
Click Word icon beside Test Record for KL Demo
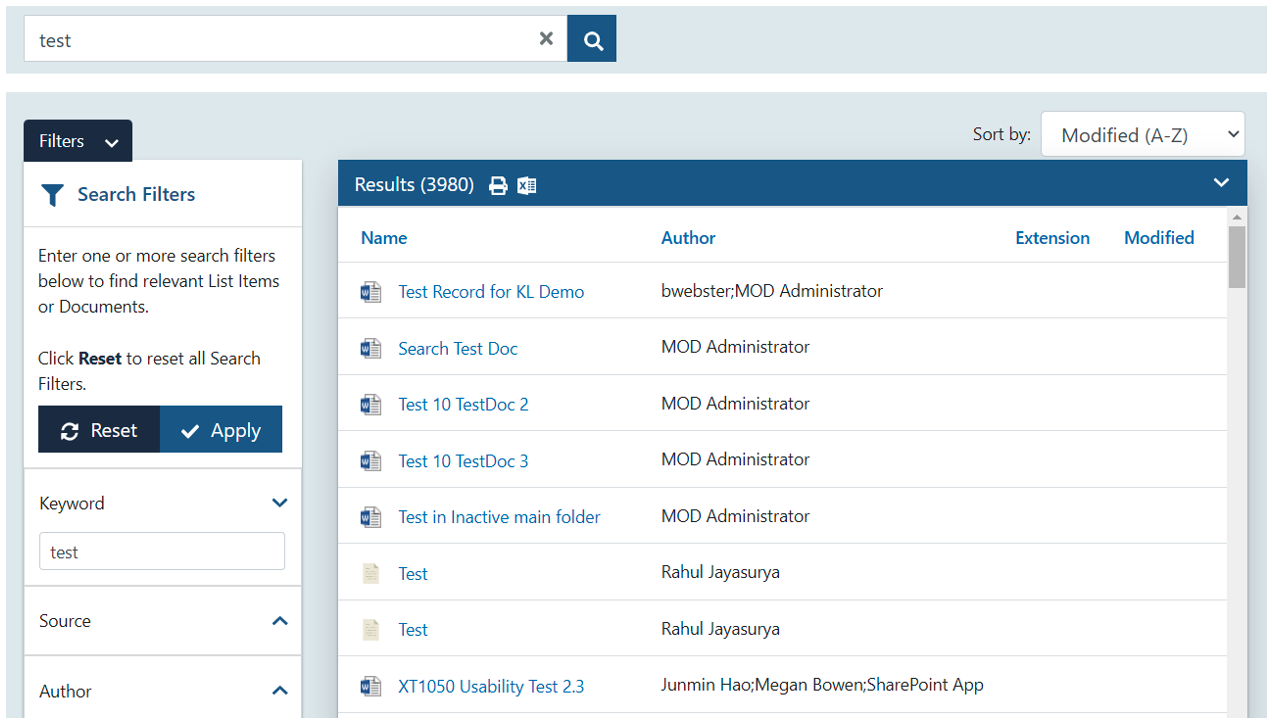pos(371,292)
